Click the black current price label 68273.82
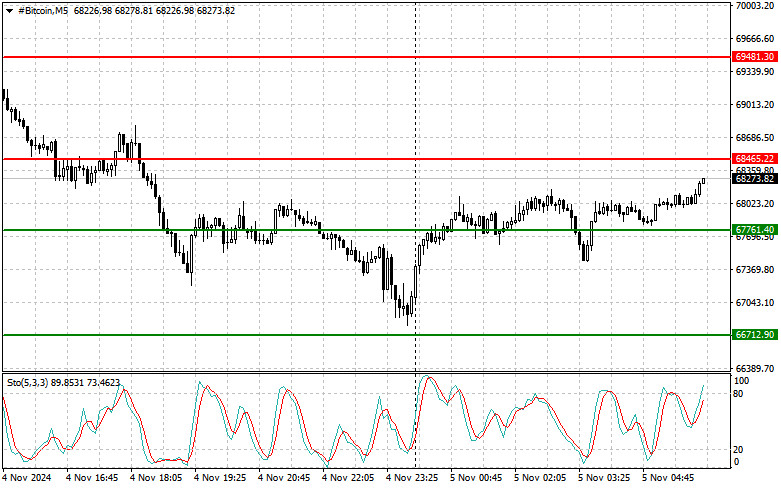Screen dimensions: 781x489 754,178
